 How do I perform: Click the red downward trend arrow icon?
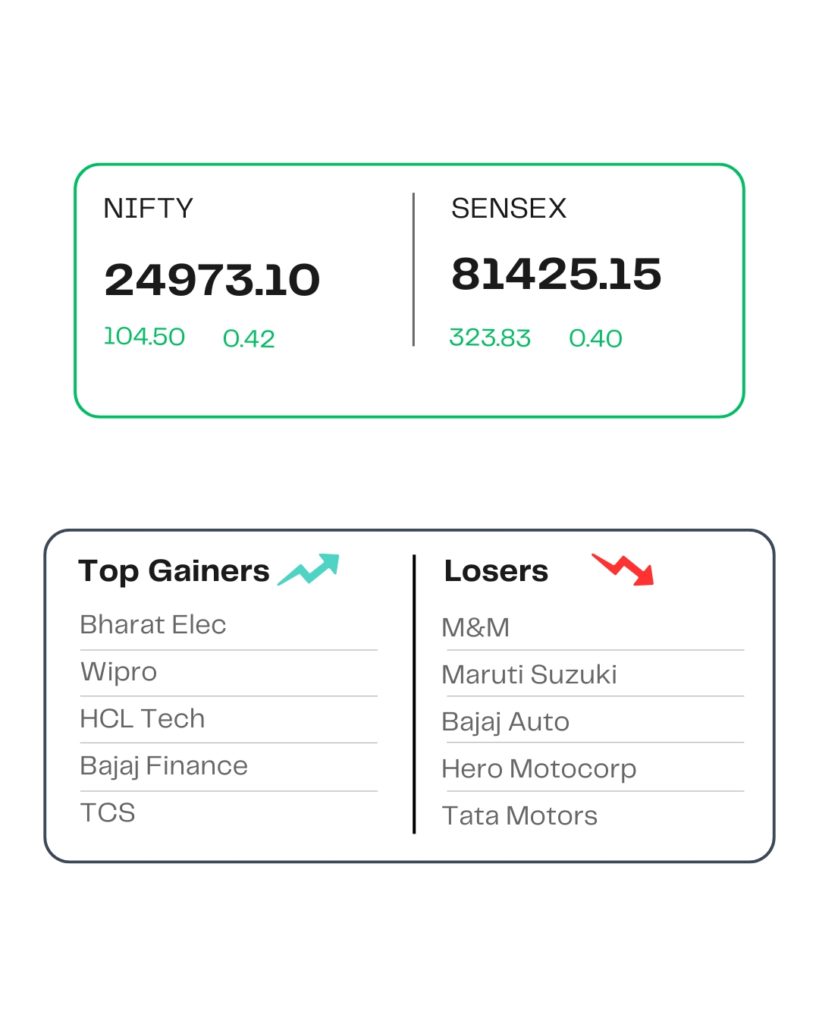pos(623,569)
